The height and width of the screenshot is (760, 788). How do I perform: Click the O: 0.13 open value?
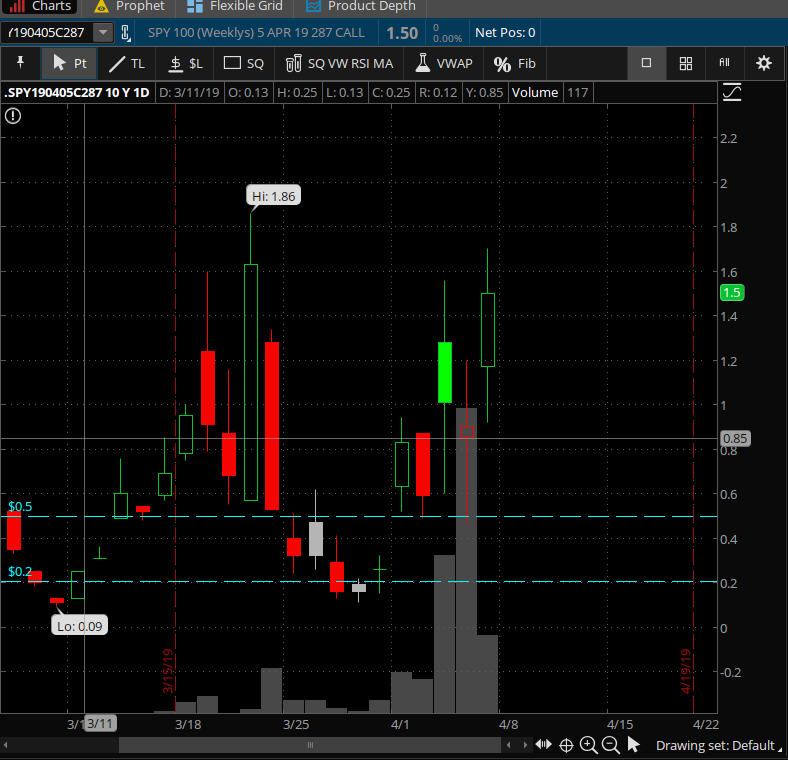click(x=248, y=92)
